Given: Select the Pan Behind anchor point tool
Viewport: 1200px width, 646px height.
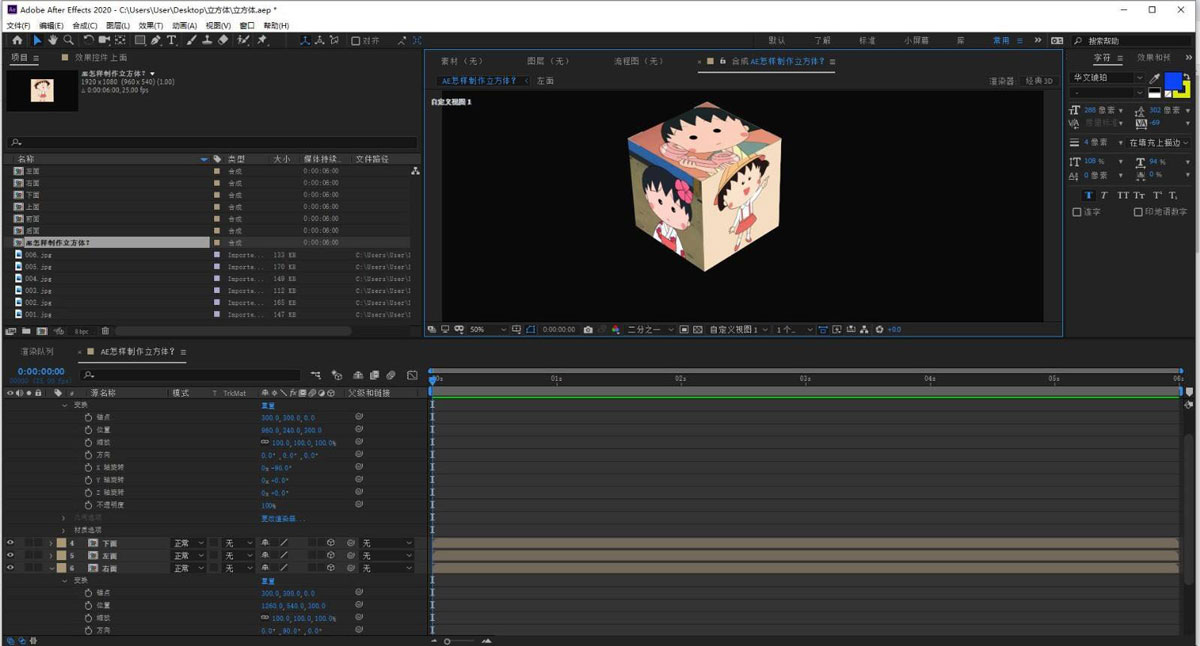Looking at the screenshot, I should (x=119, y=40).
